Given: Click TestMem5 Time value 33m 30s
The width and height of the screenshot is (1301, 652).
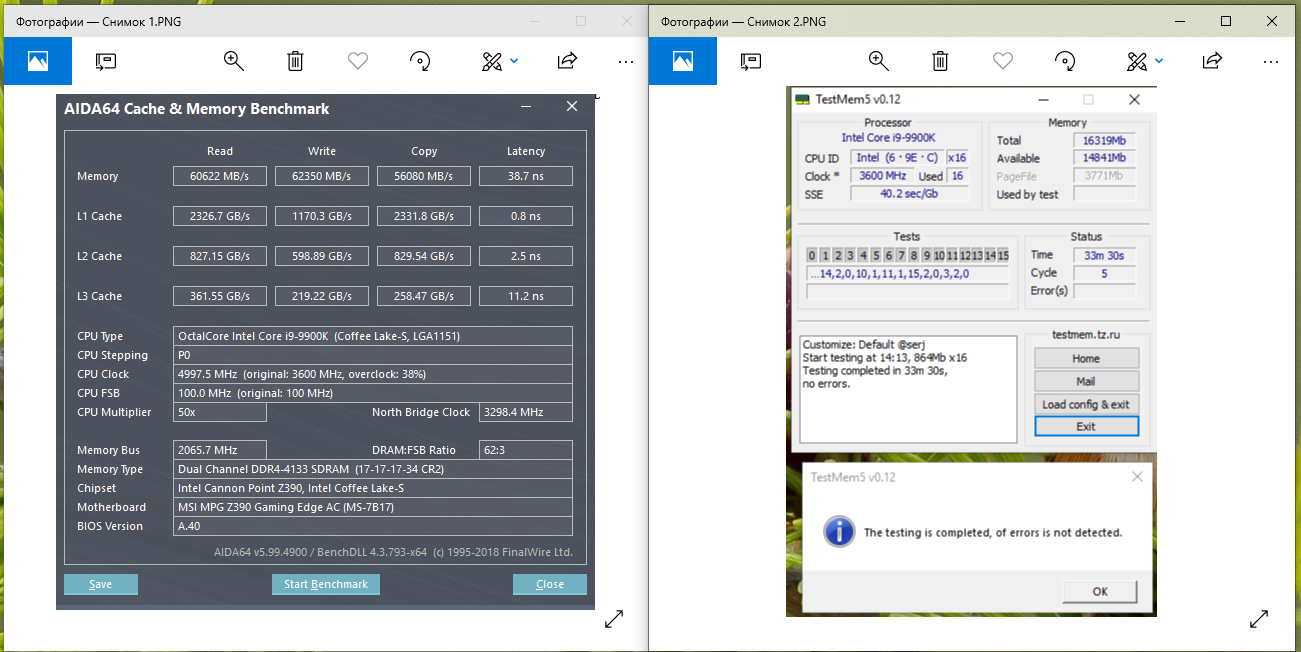Looking at the screenshot, I should click(x=1105, y=255).
